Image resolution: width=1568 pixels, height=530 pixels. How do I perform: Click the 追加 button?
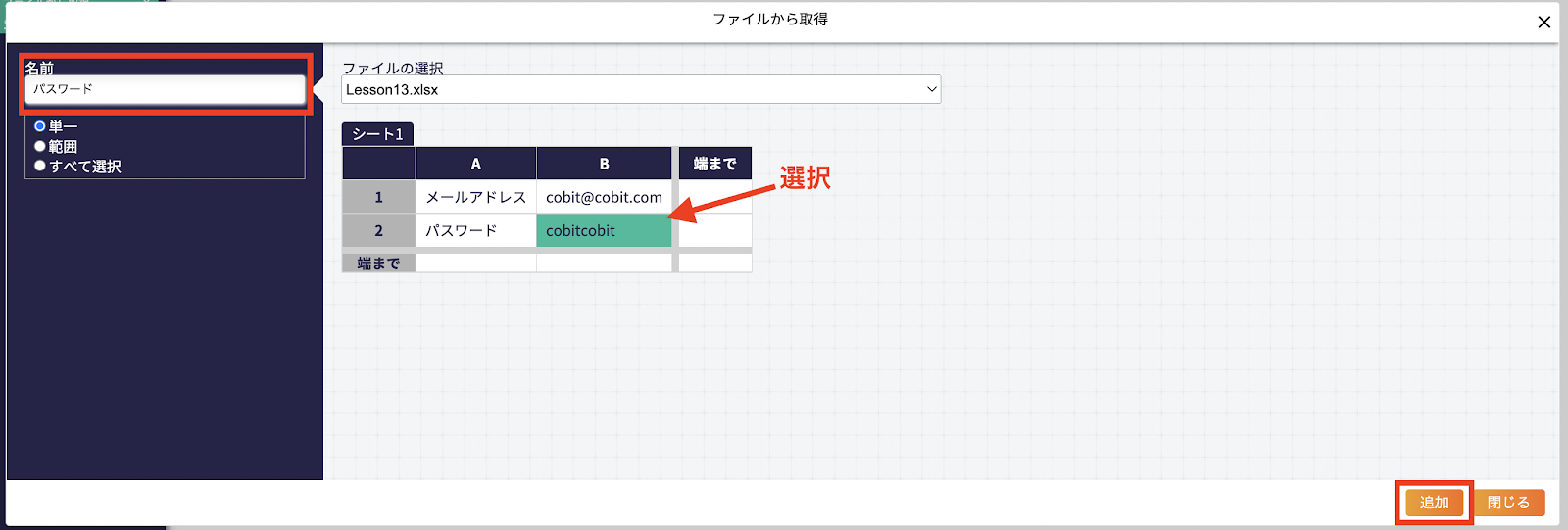click(x=1434, y=503)
